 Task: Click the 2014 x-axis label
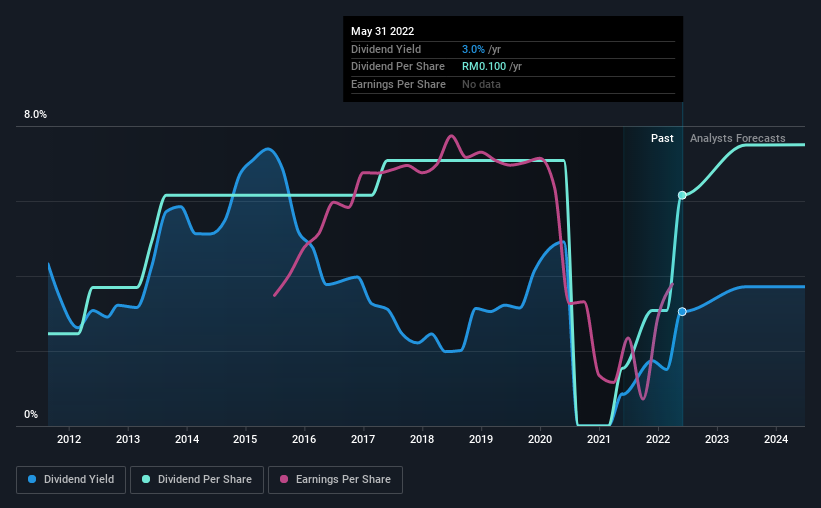pos(186,439)
